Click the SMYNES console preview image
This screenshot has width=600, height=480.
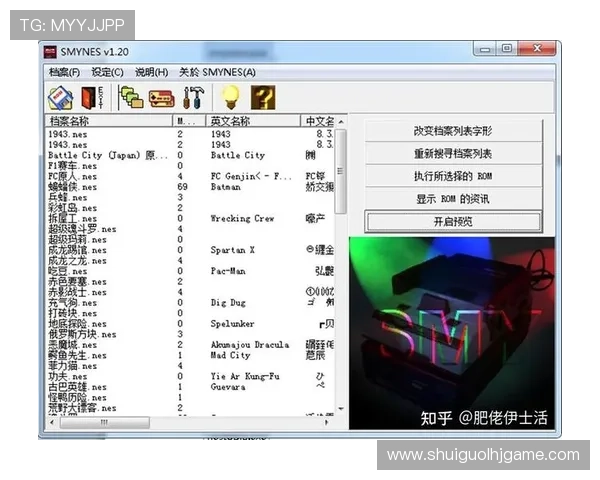pyautogui.click(x=452, y=333)
